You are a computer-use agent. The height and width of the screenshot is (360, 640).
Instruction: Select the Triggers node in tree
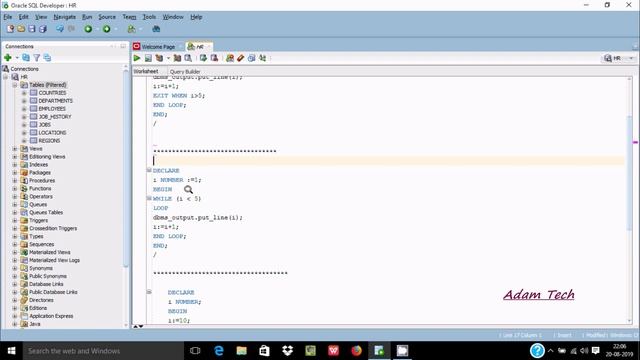coord(38,220)
